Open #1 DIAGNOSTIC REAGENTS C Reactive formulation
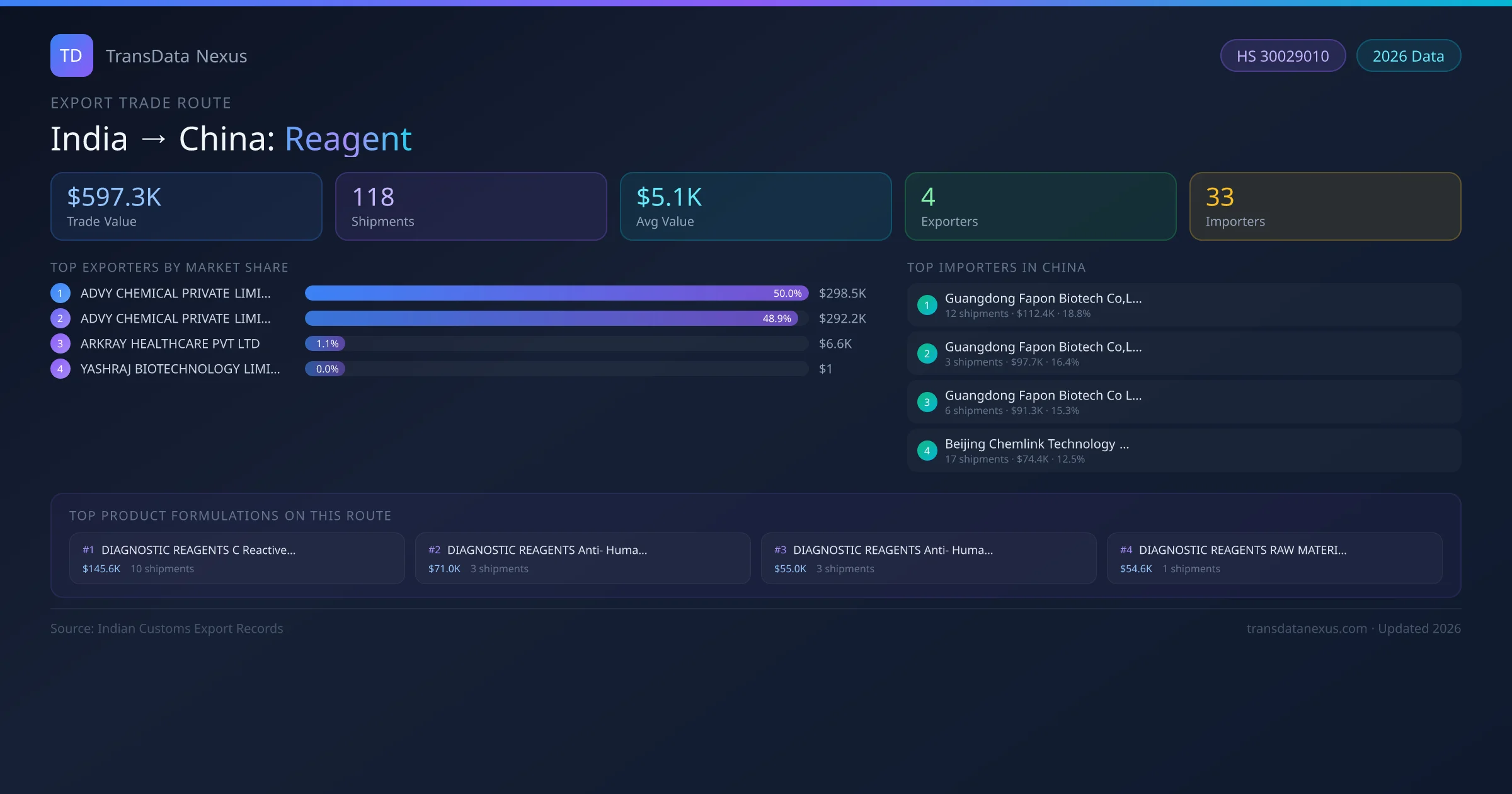 tap(236, 558)
